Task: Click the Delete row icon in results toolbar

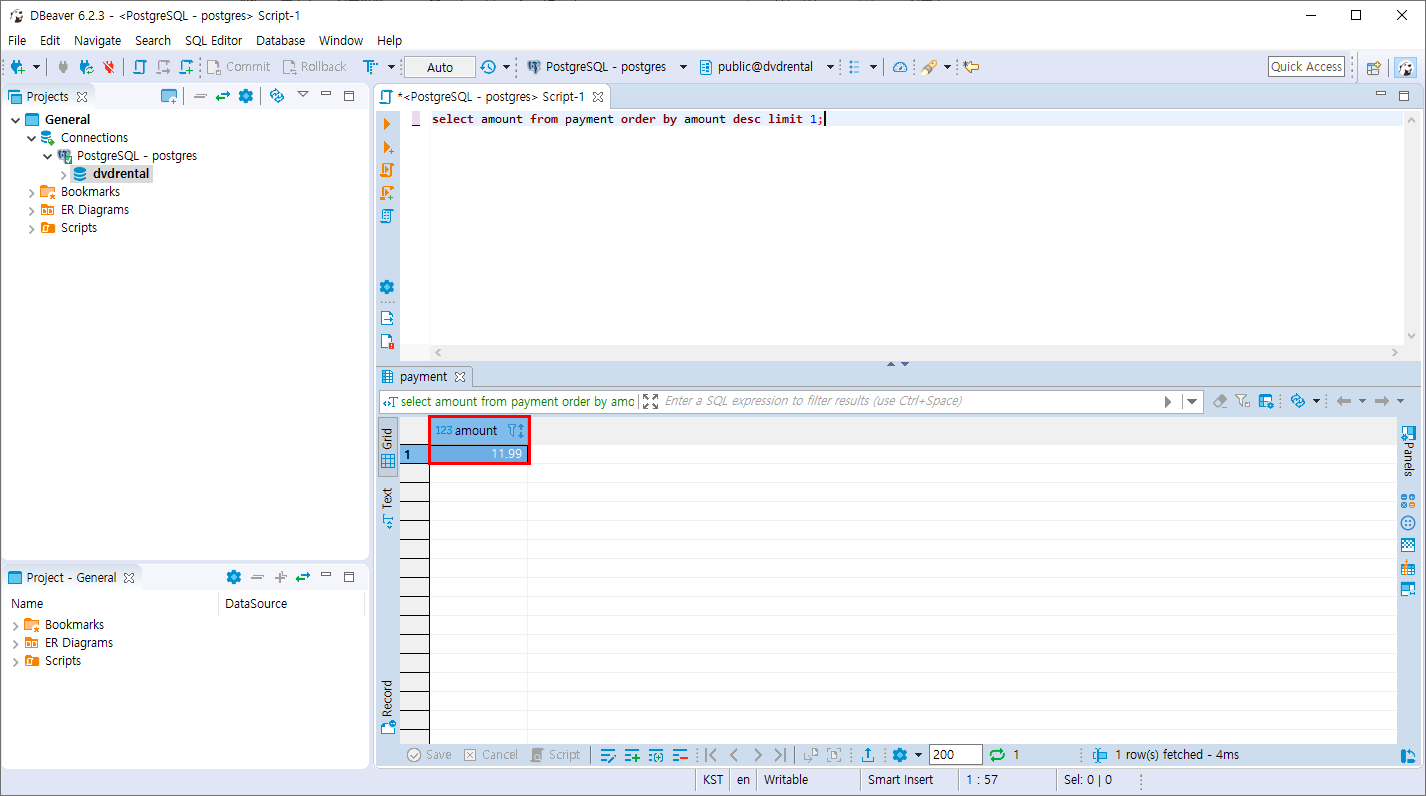Action: (x=680, y=755)
